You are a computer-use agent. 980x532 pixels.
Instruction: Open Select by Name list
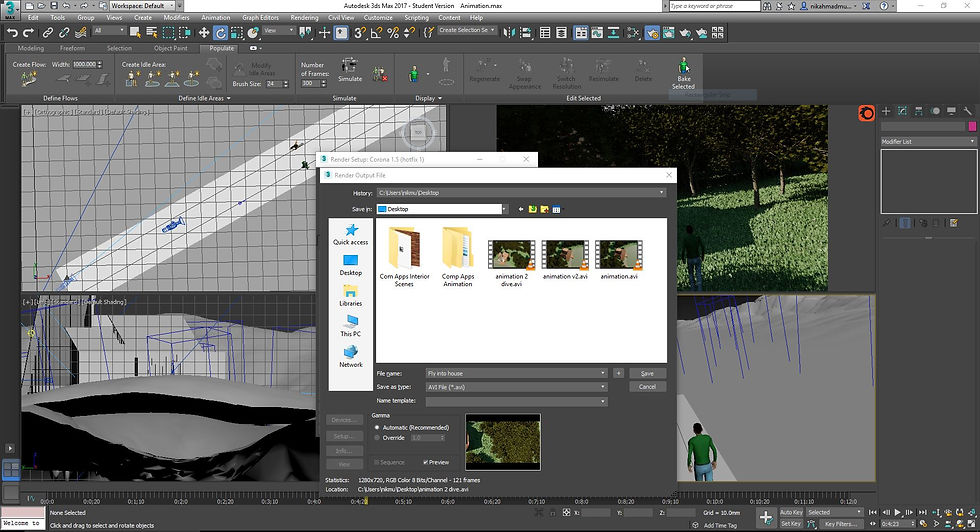click(x=151, y=33)
